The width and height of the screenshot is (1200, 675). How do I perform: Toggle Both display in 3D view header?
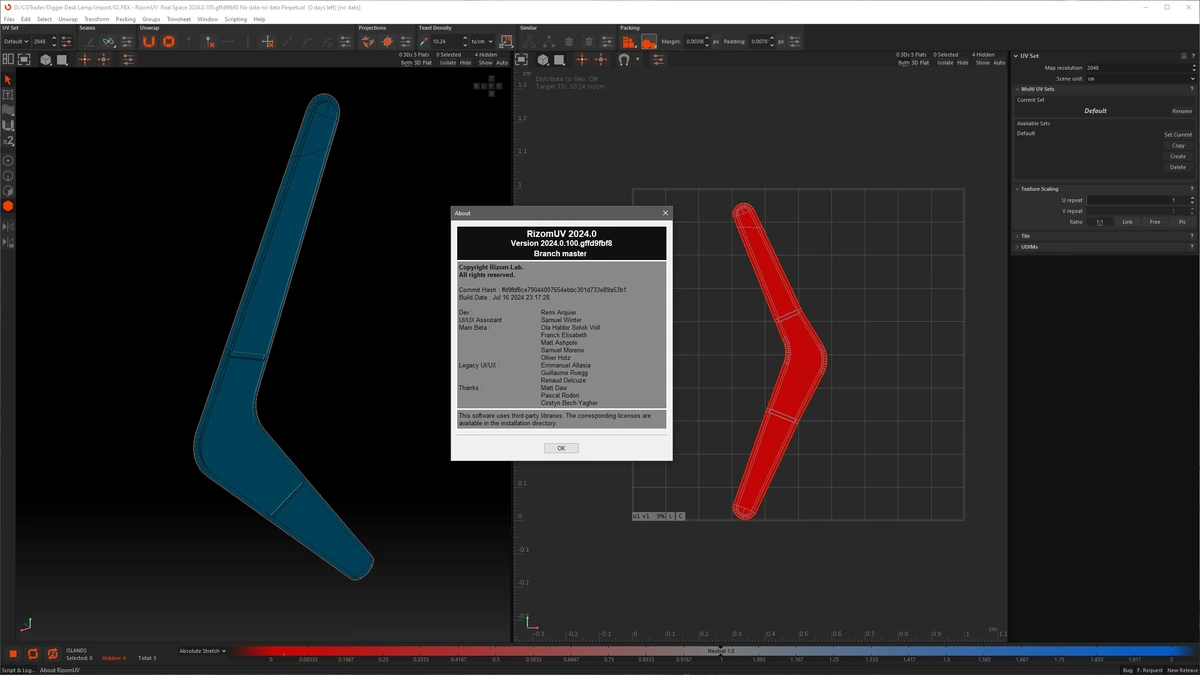click(x=407, y=63)
